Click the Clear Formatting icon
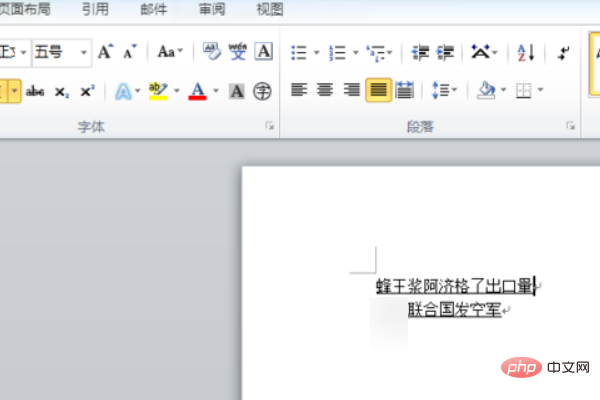600x400 pixels. 211,51
